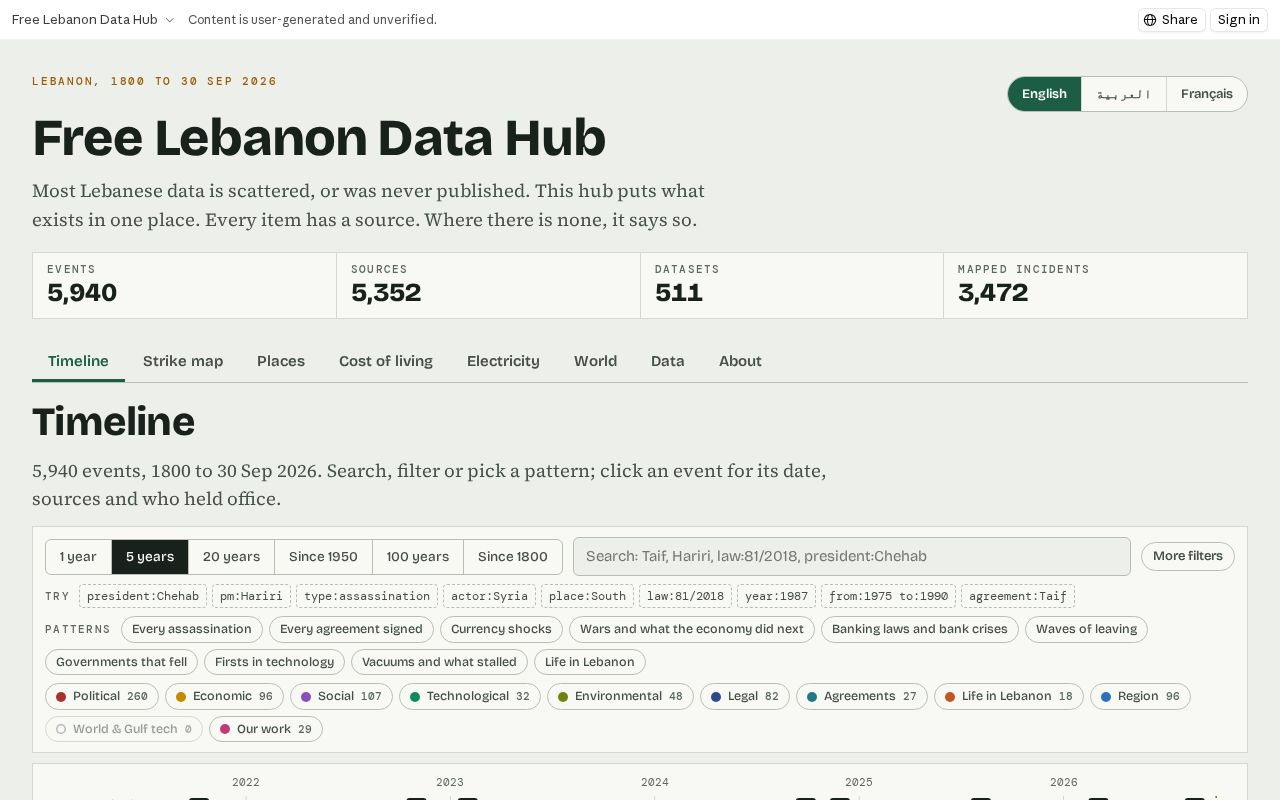Image resolution: width=1280 pixels, height=800 pixels.
Task: Focus the timeline search field
Action: 852,557
